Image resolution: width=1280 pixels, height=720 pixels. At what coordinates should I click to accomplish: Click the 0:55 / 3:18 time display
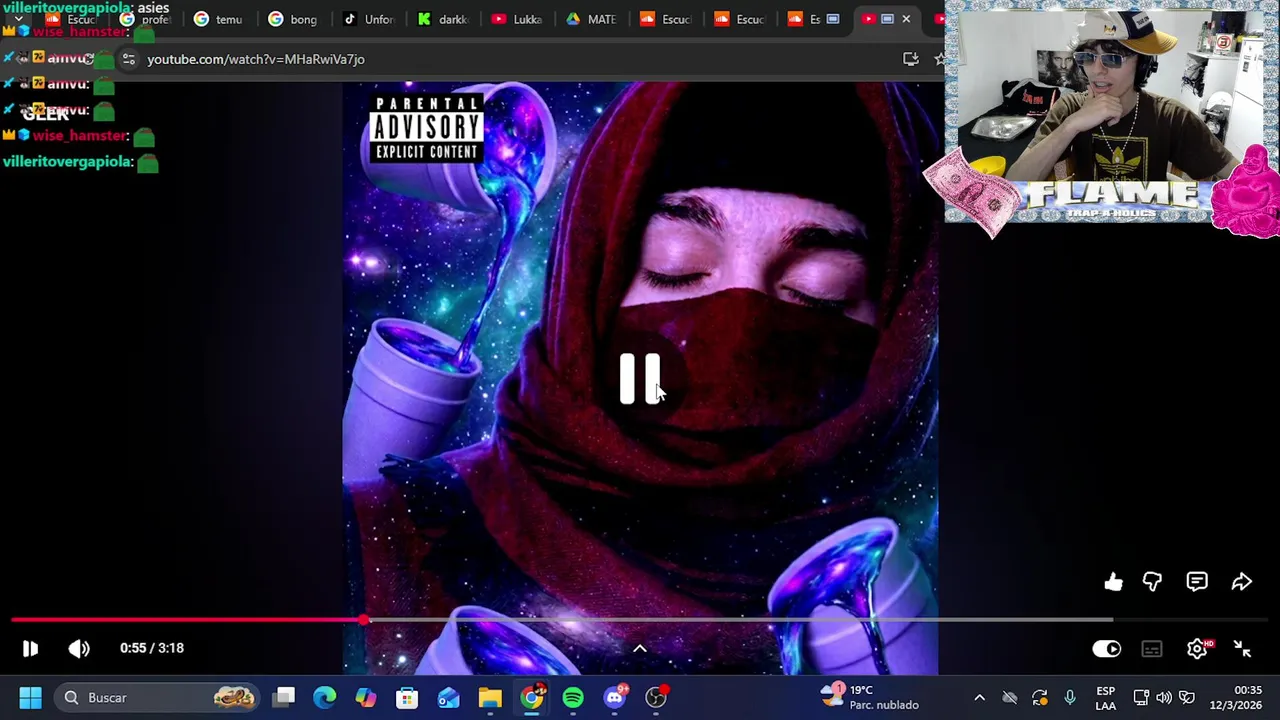click(152, 648)
